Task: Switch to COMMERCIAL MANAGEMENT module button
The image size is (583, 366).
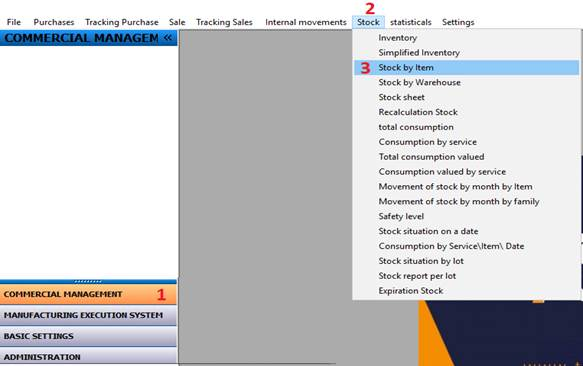Action: [x=88, y=294]
